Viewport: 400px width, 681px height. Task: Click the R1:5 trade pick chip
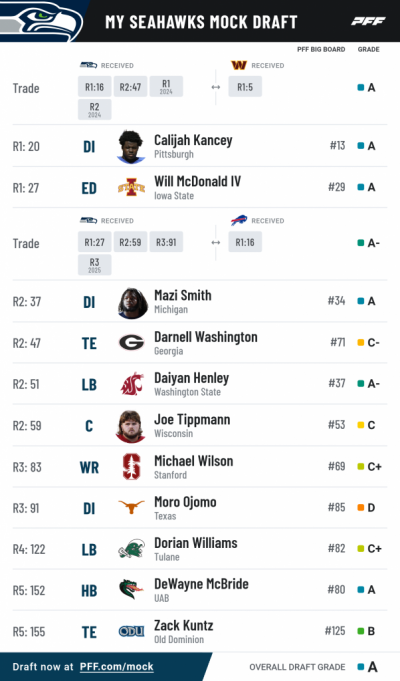pyautogui.click(x=245, y=87)
